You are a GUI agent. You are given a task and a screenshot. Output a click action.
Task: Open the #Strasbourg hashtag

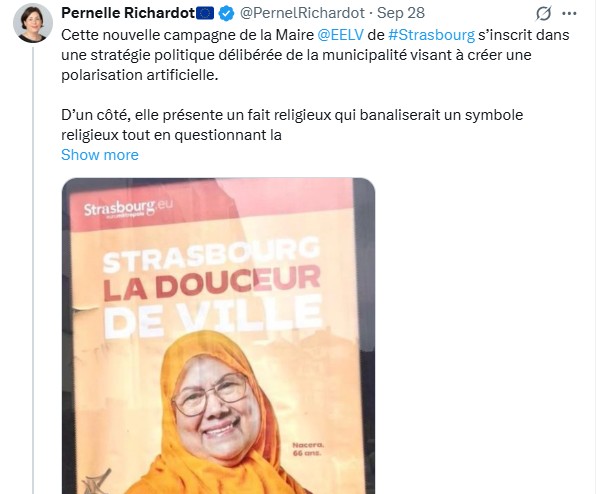point(431,35)
